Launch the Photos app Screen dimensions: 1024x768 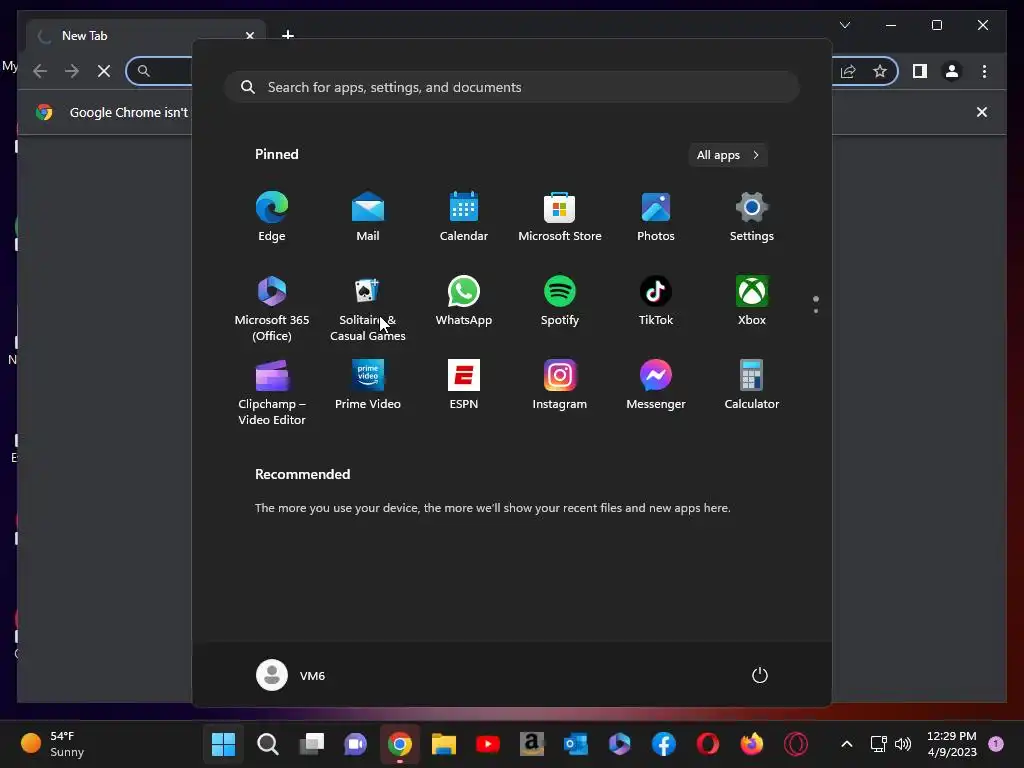tap(656, 217)
